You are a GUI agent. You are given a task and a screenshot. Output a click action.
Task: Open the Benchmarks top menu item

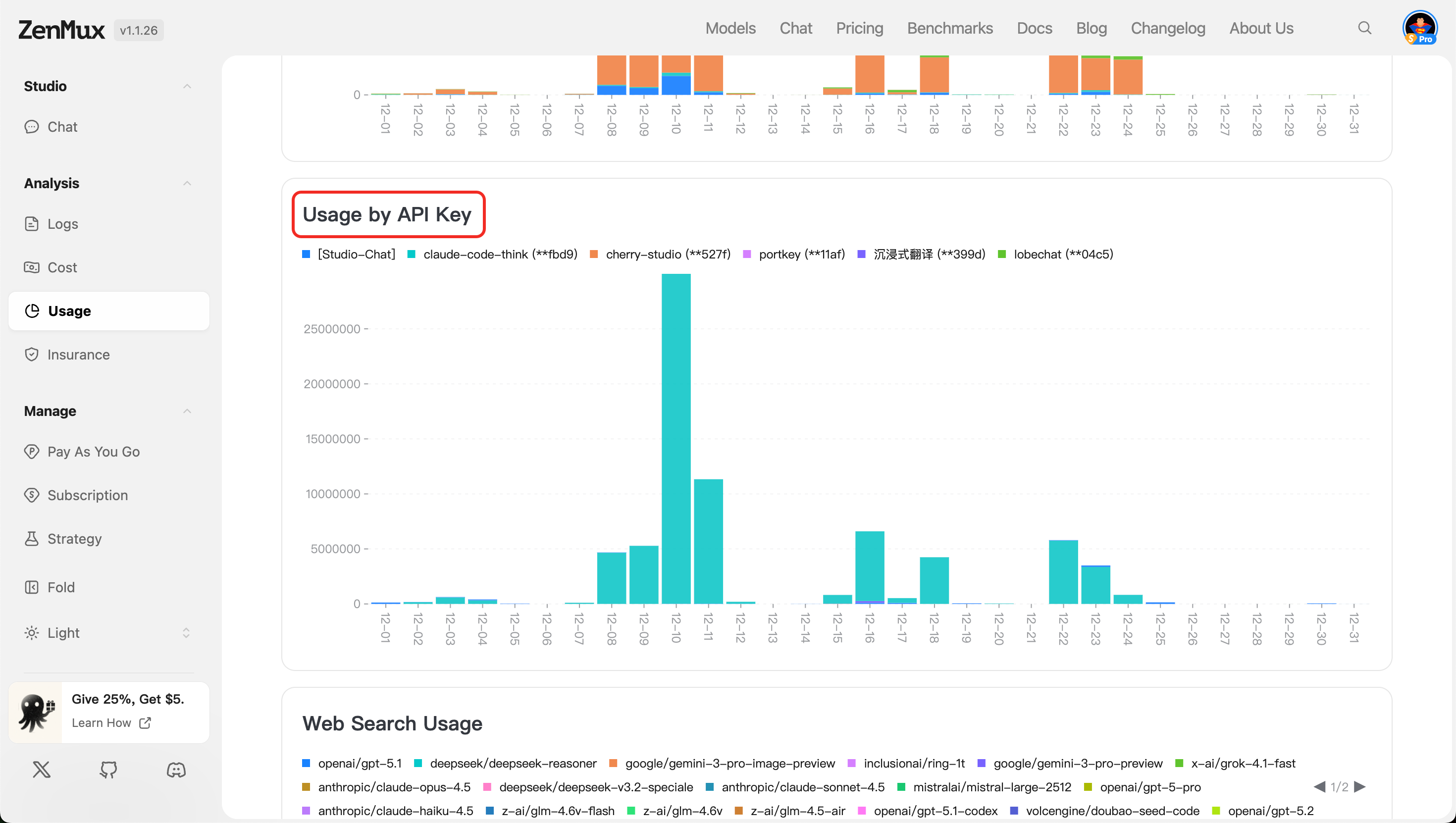point(949,28)
